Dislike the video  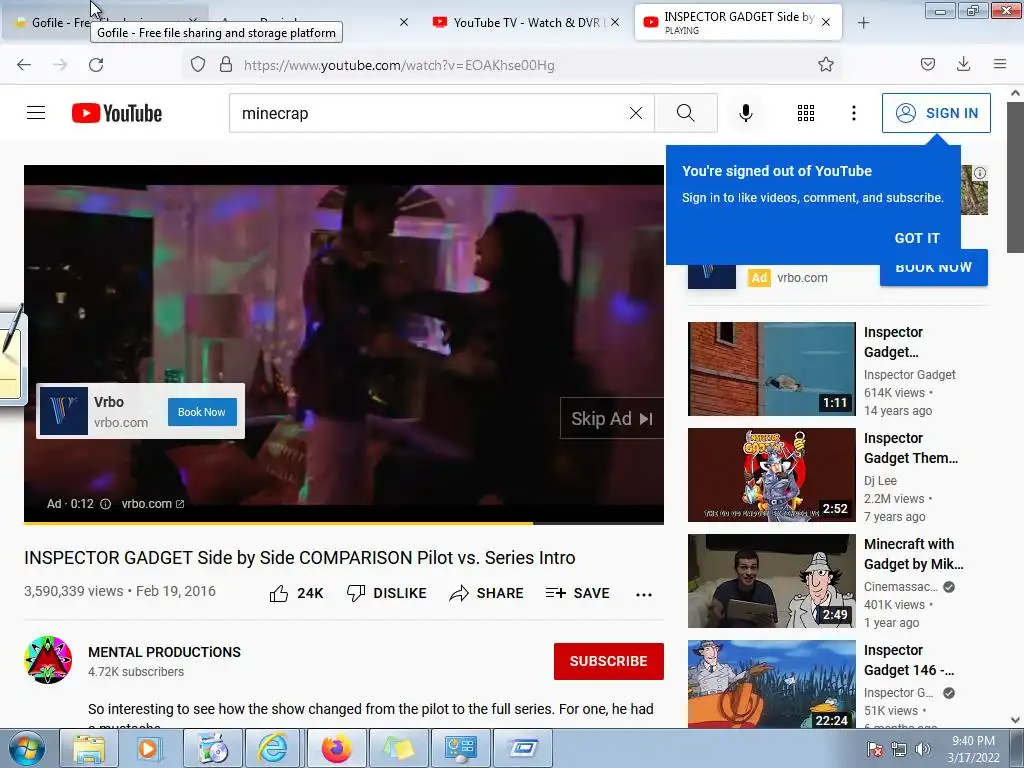386,593
